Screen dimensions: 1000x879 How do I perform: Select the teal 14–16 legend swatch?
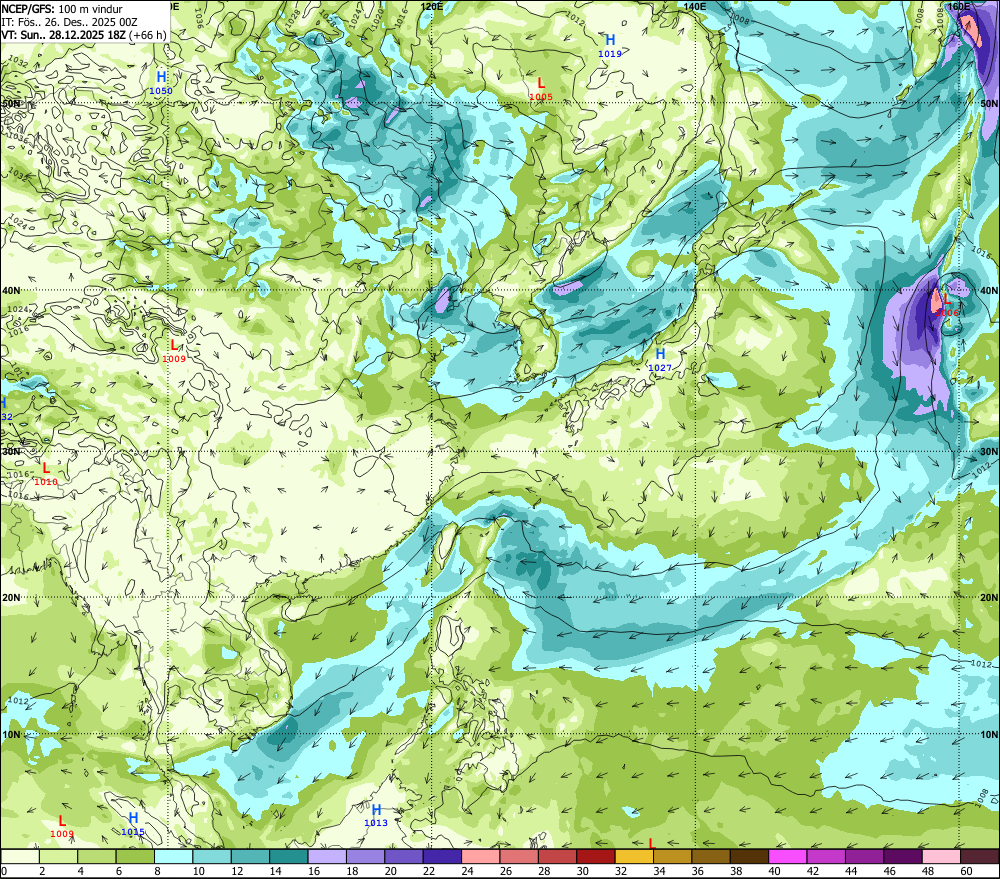[289, 856]
